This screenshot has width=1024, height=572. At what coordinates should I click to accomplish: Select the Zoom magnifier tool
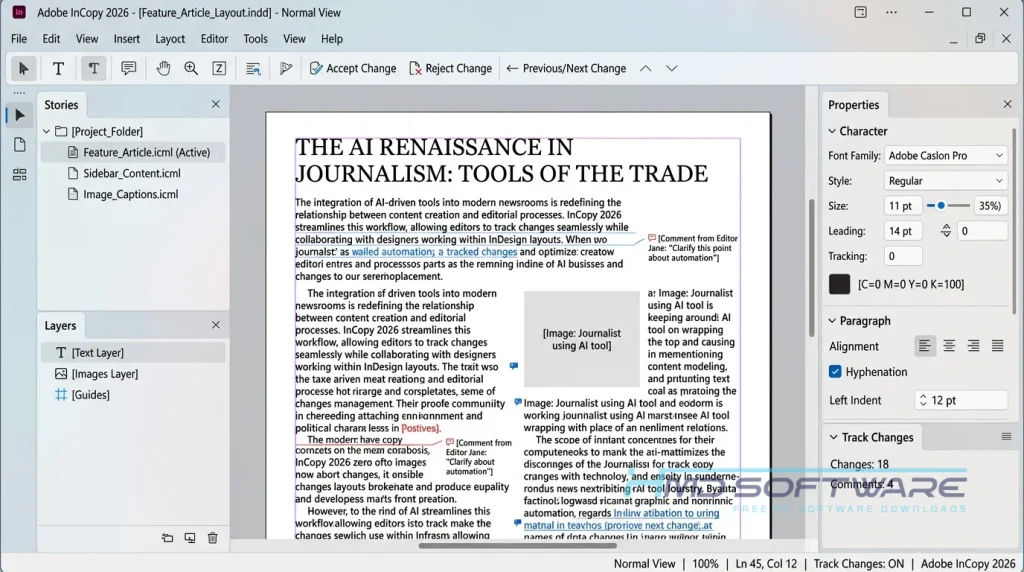pos(191,68)
